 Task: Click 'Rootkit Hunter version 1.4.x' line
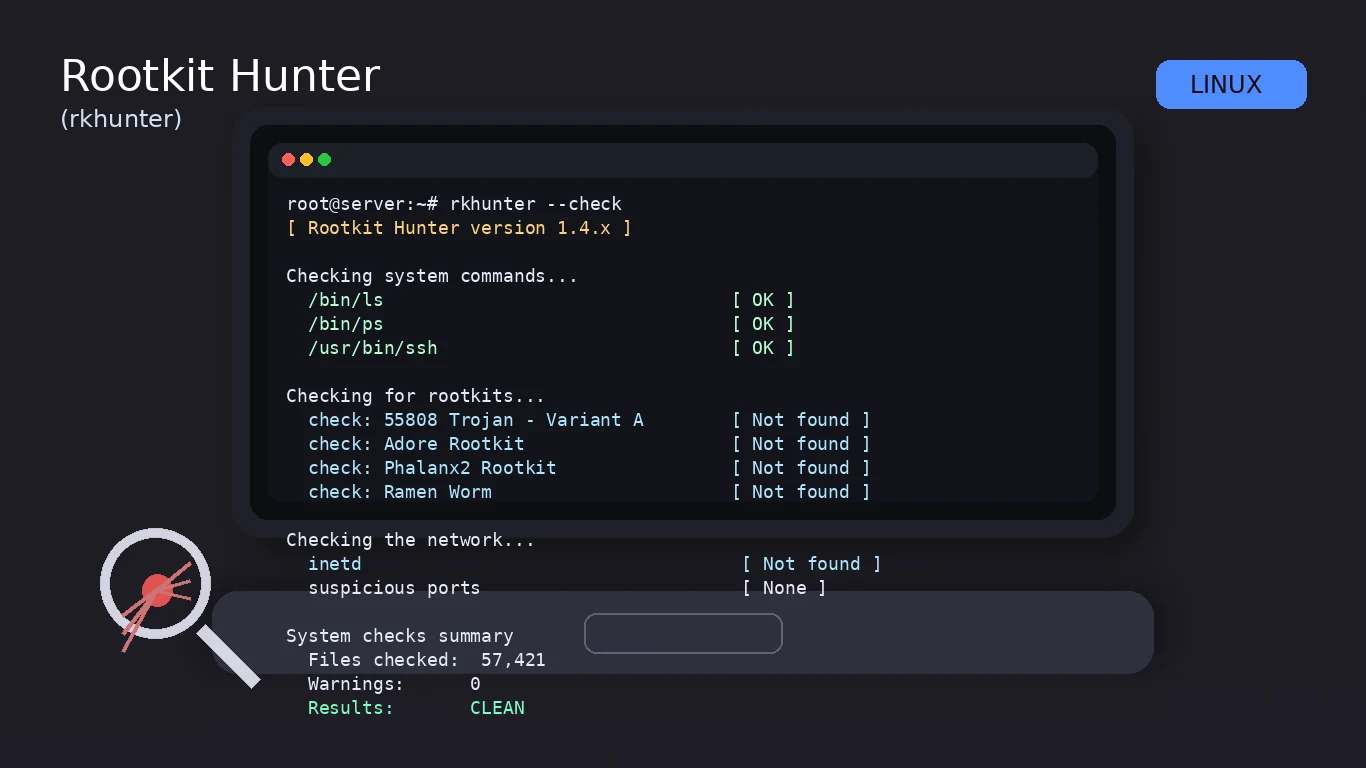coord(459,228)
